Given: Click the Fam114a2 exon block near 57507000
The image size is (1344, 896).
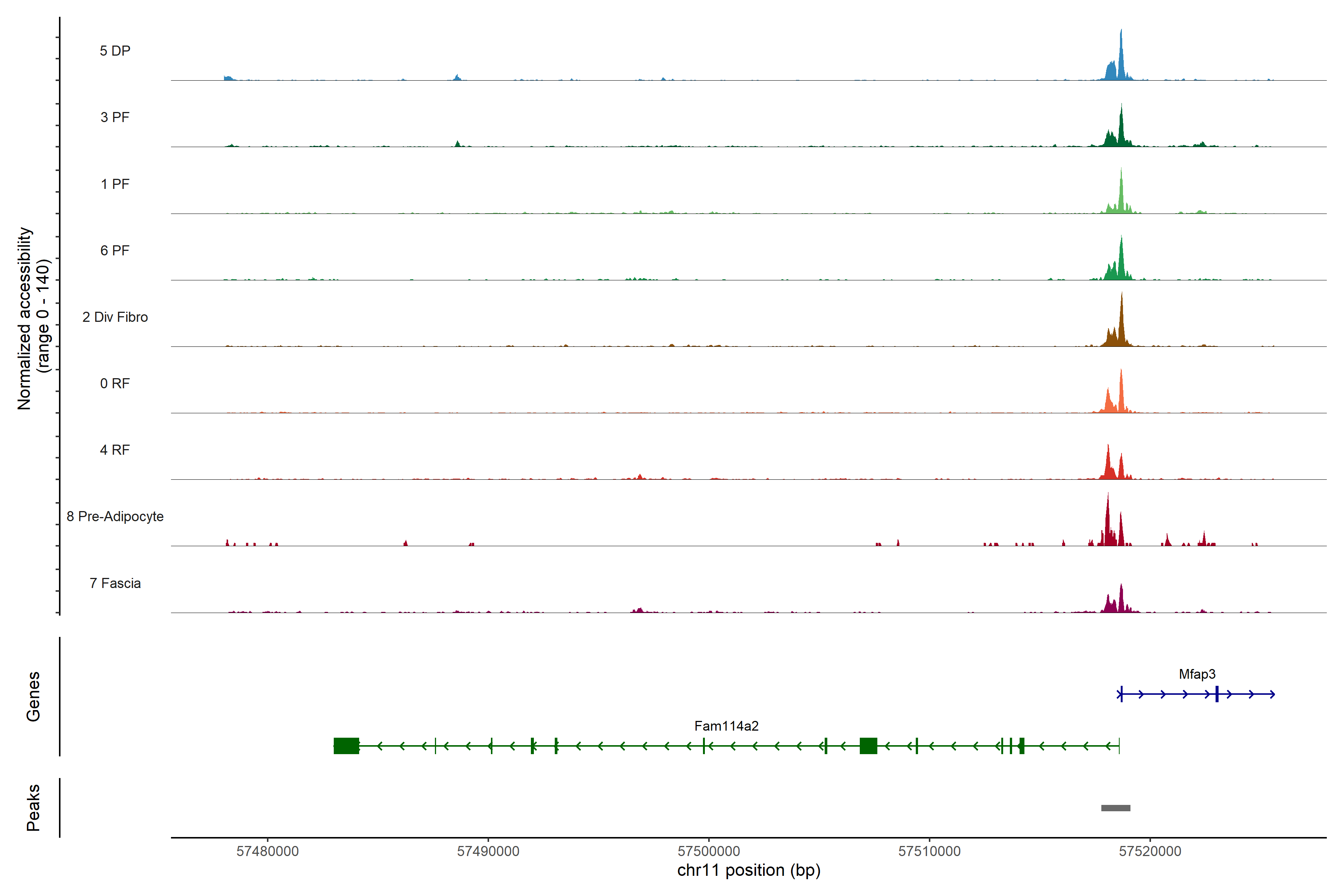Looking at the screenshot, I should point(868,746).
